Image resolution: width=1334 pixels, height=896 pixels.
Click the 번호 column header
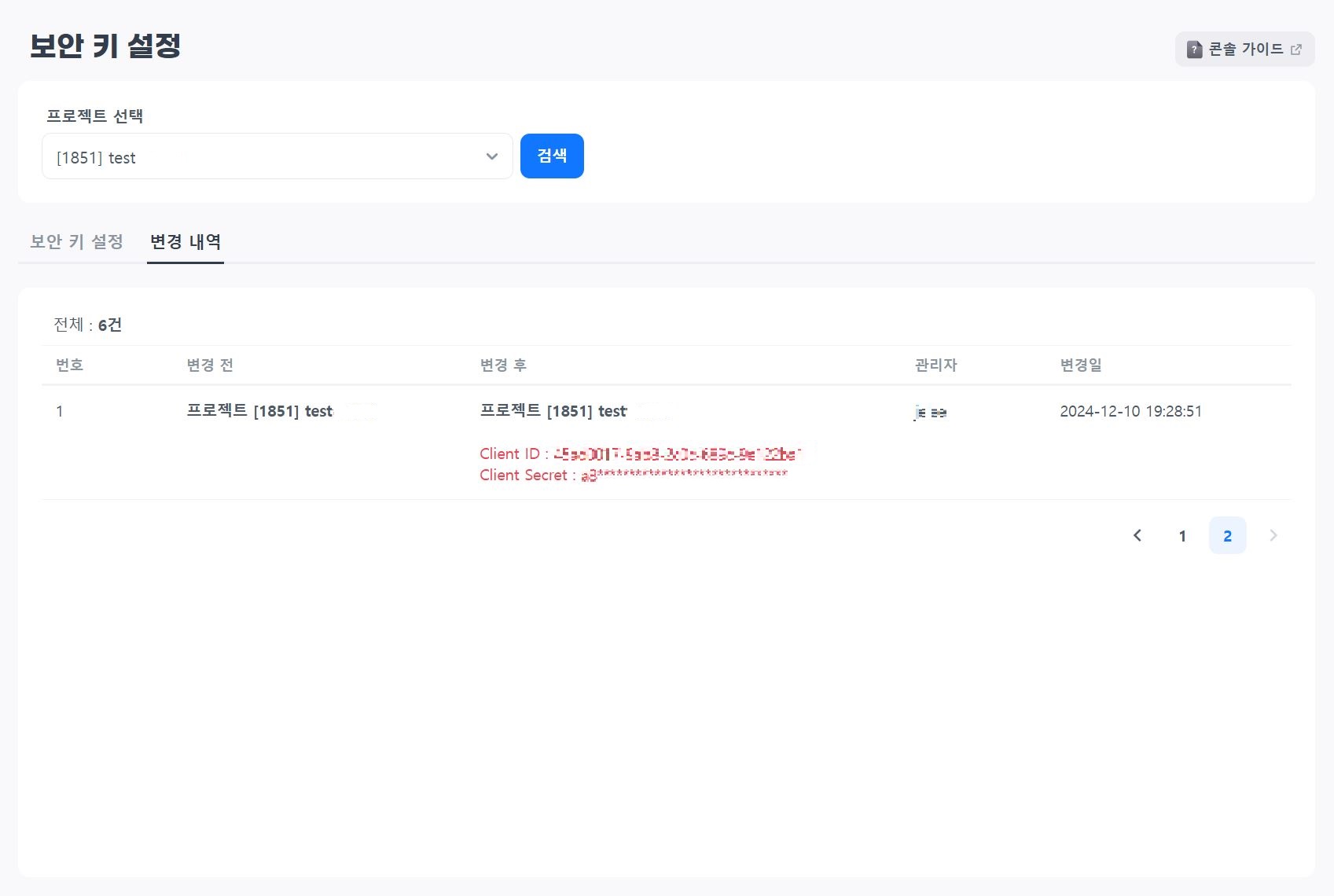[69, 365]
